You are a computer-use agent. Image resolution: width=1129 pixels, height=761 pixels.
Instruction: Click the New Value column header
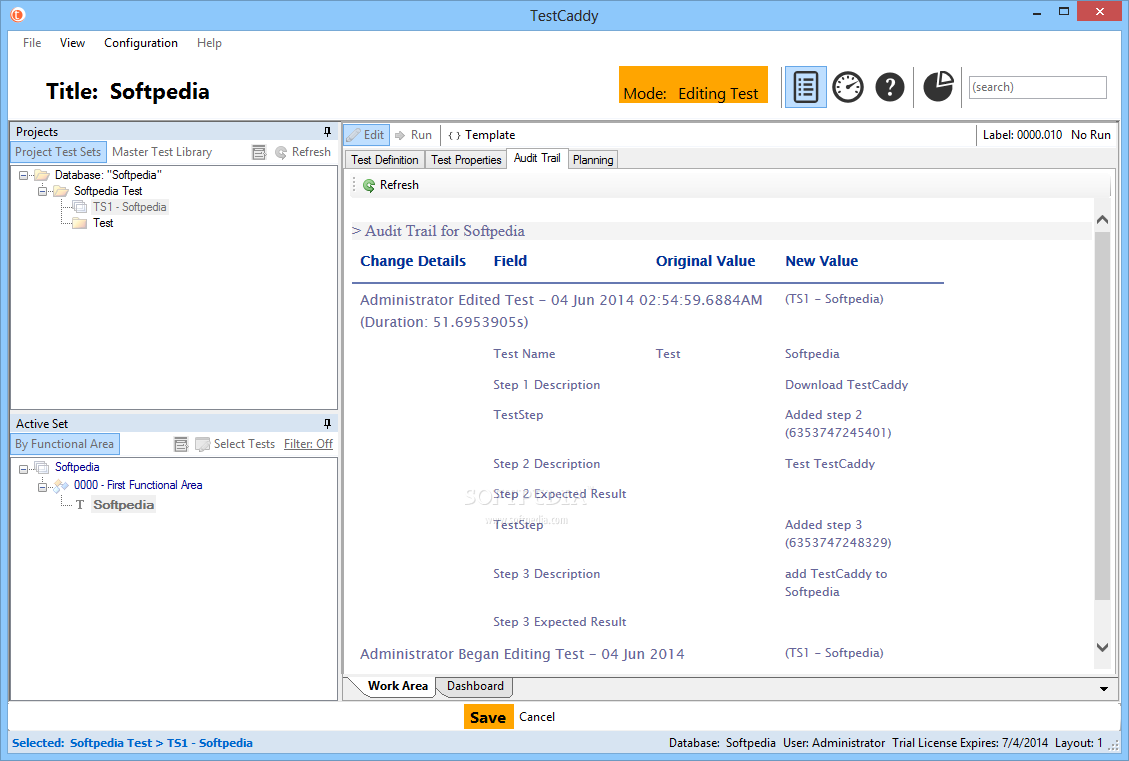pyautogui.click(x=822, y=261)
